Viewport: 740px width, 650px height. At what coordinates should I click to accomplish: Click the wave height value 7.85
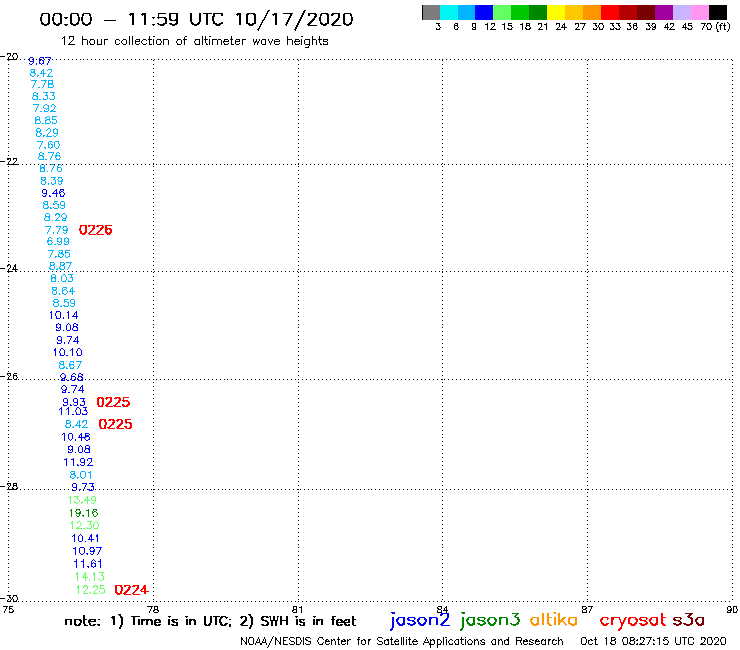[59, 254]
